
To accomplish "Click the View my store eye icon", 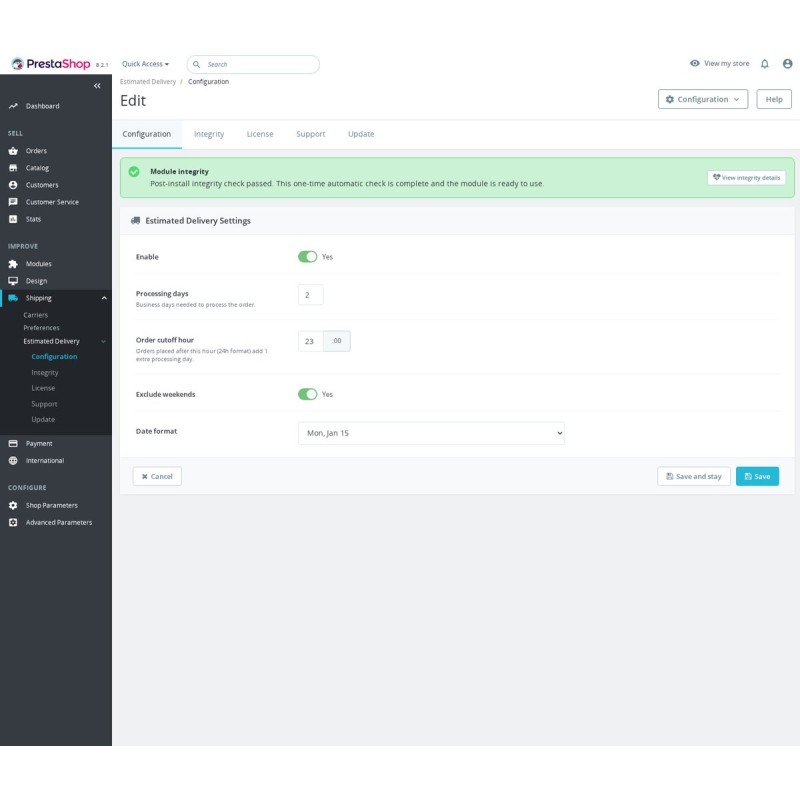I will point(694,63).
